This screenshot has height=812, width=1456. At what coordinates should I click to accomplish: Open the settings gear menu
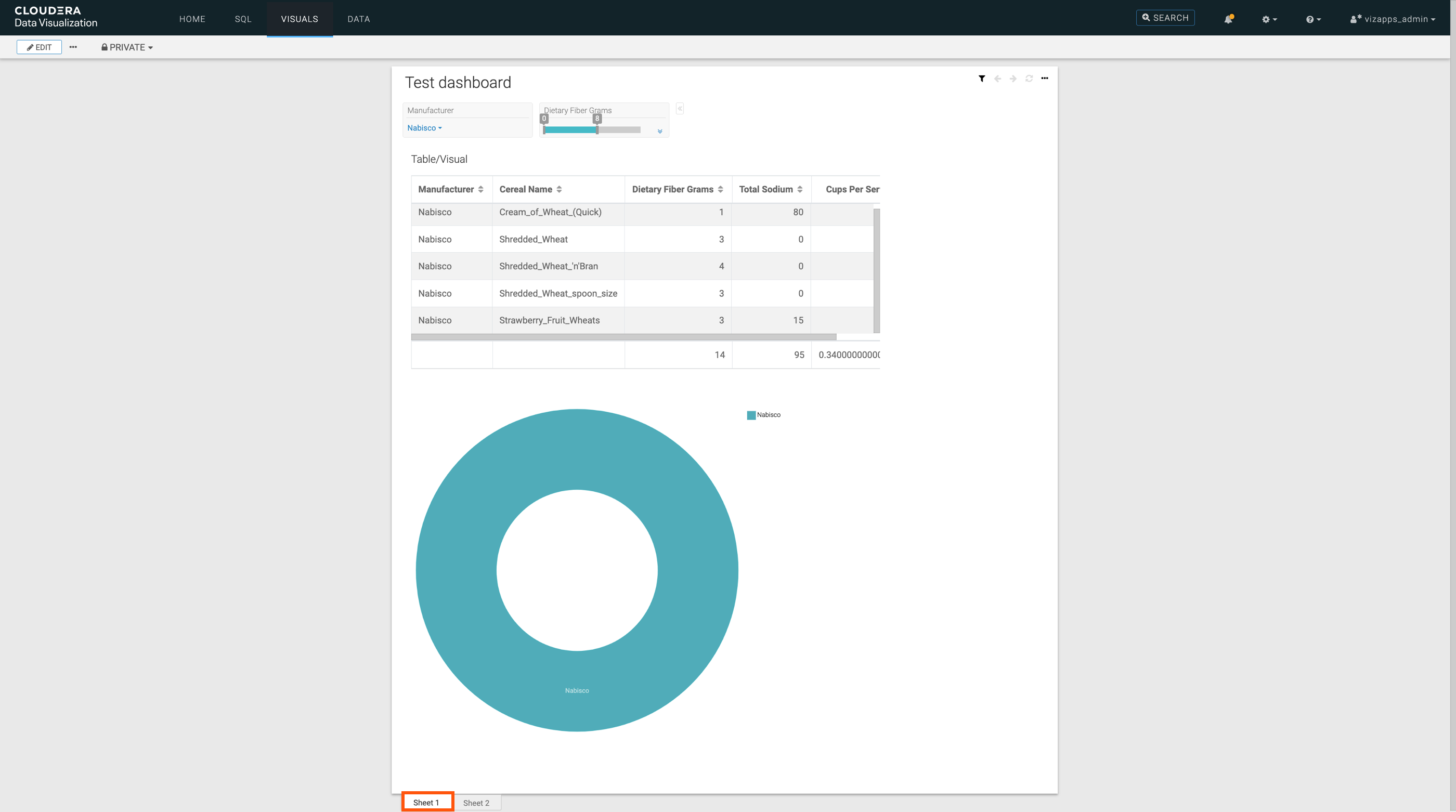tap(1269, 19)
